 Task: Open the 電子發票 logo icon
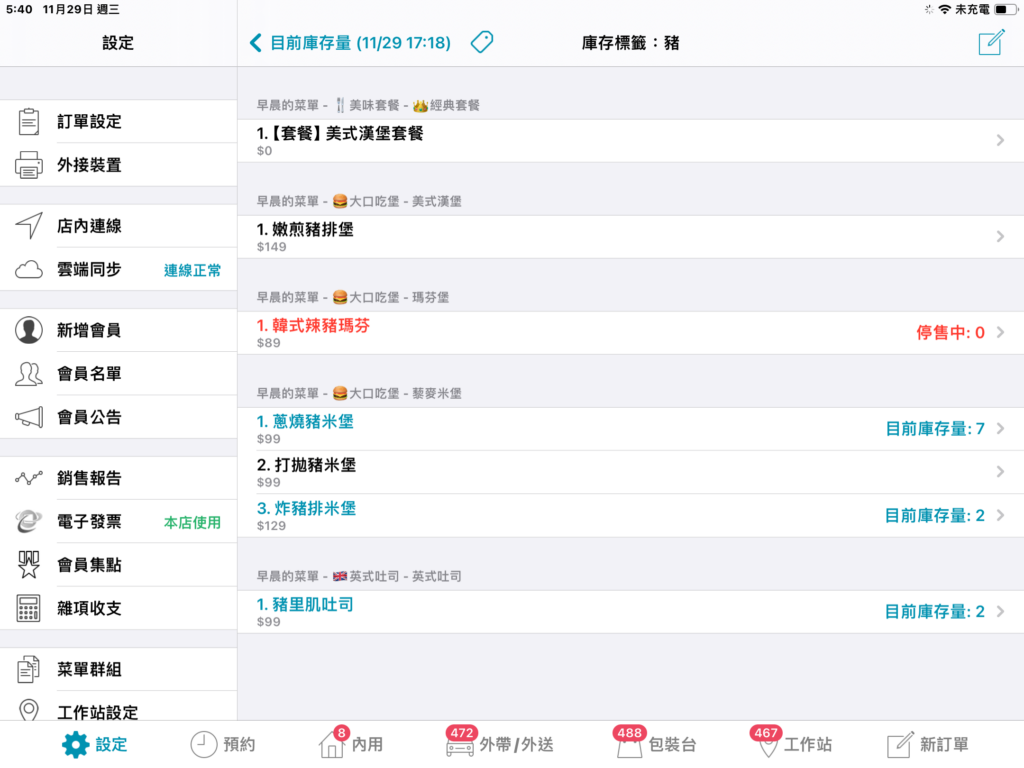click(29, 521)
